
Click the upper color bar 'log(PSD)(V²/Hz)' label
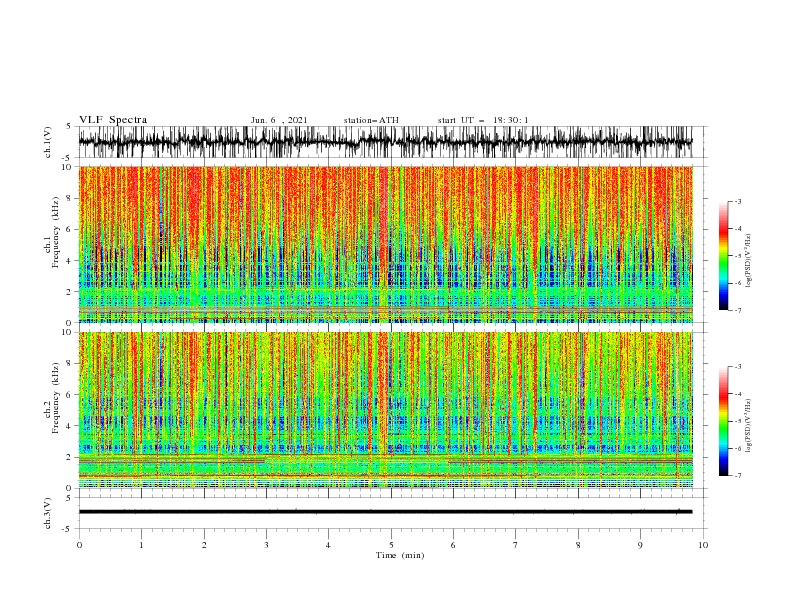[x=749, y=261]
